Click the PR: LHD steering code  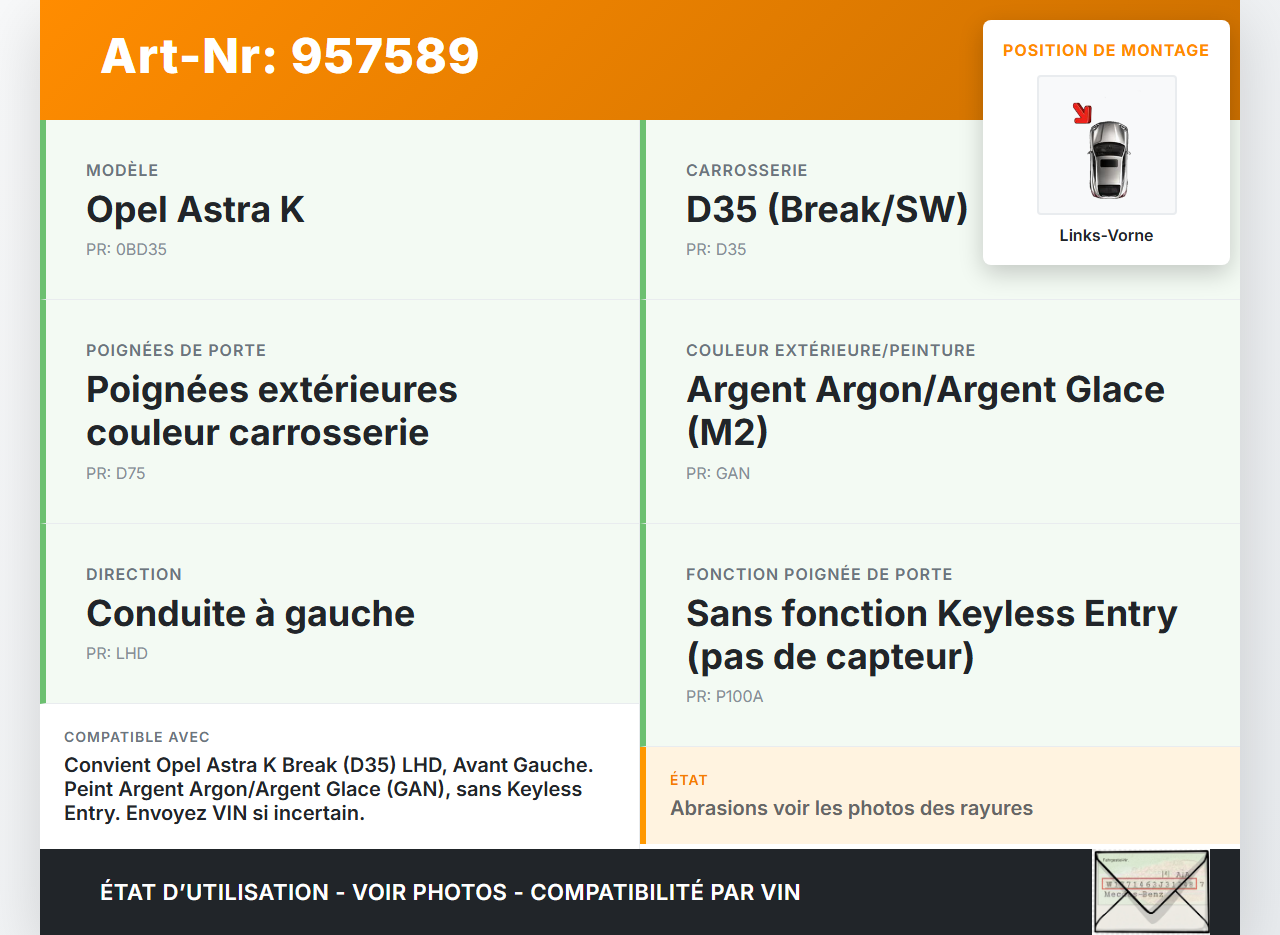(116, 654)
